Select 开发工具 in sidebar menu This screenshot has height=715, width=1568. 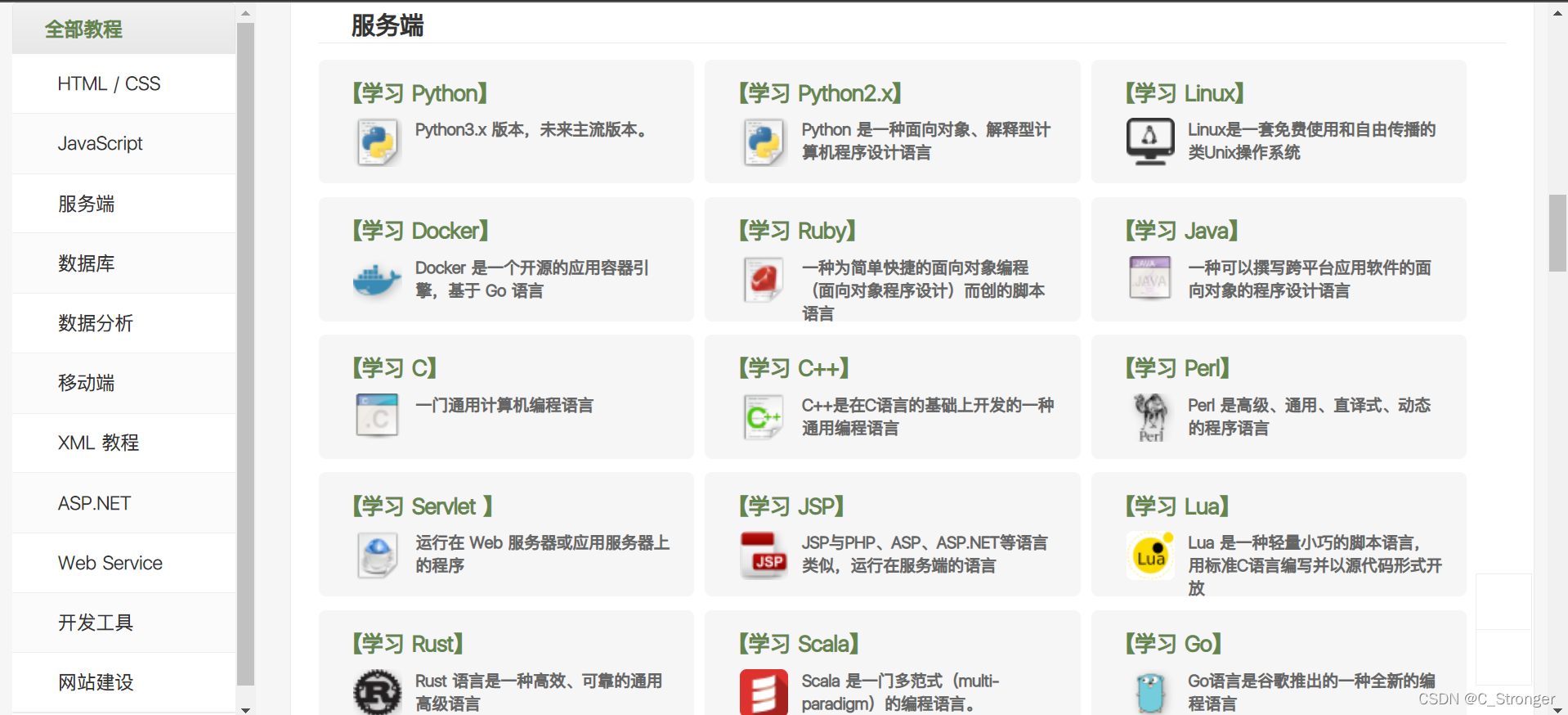[x=124, y=623]
